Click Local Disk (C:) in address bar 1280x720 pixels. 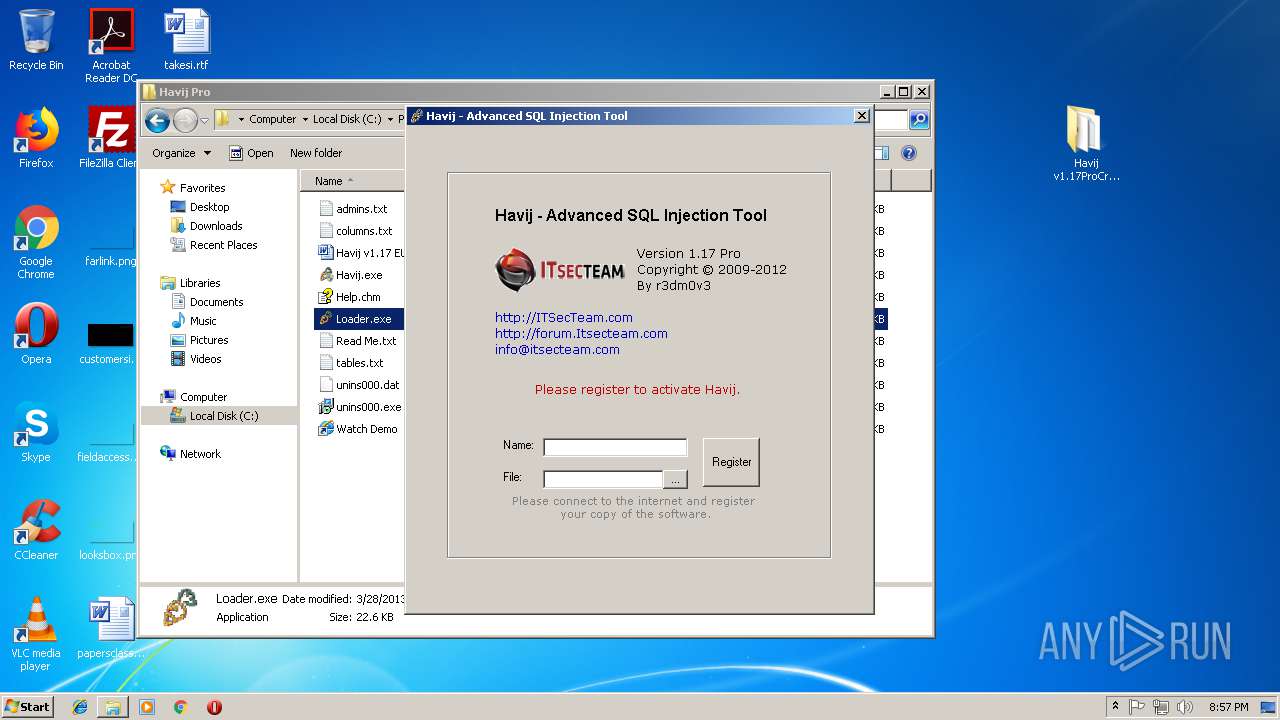point(347,119)
